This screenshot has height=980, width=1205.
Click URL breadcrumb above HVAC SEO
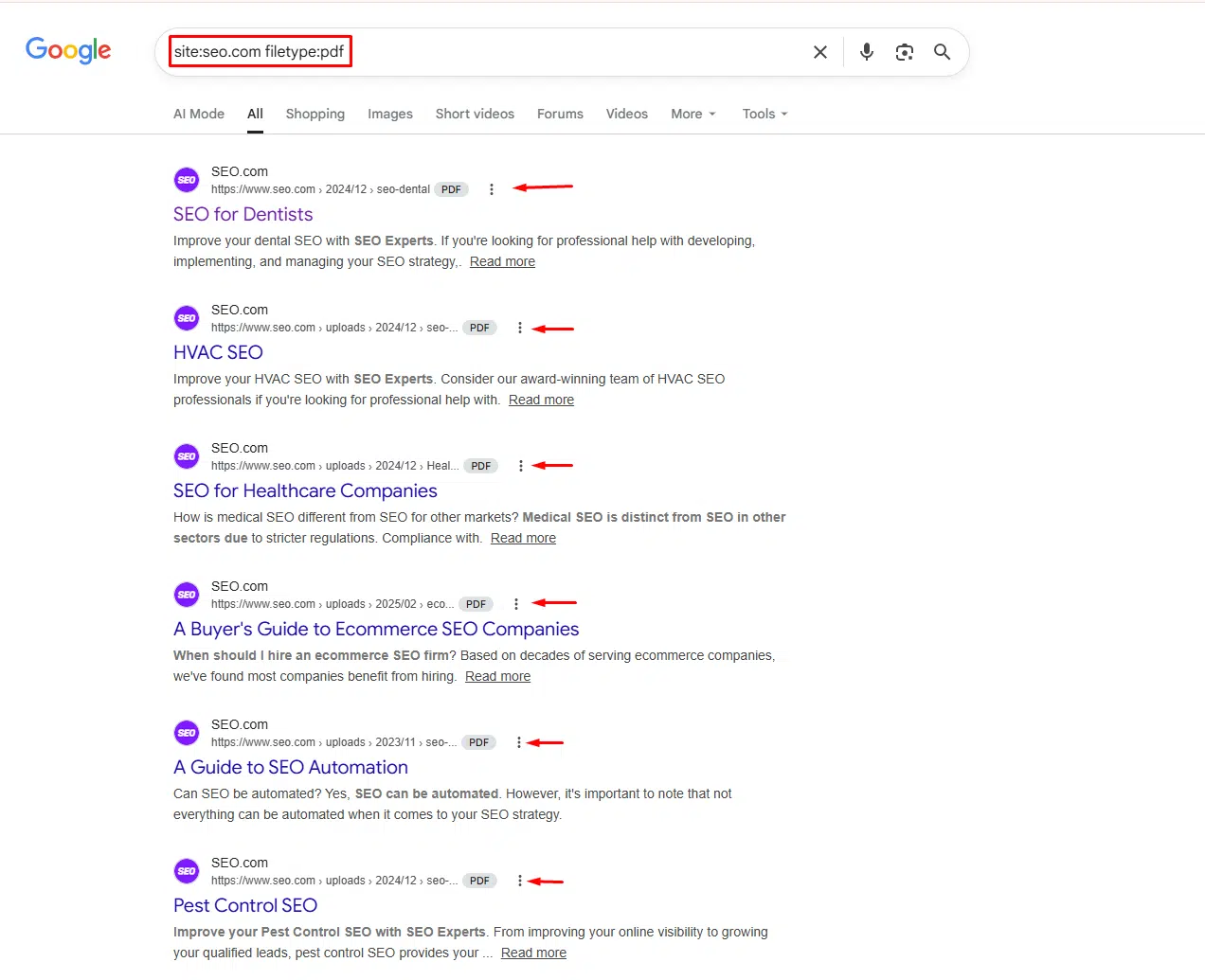334,328
